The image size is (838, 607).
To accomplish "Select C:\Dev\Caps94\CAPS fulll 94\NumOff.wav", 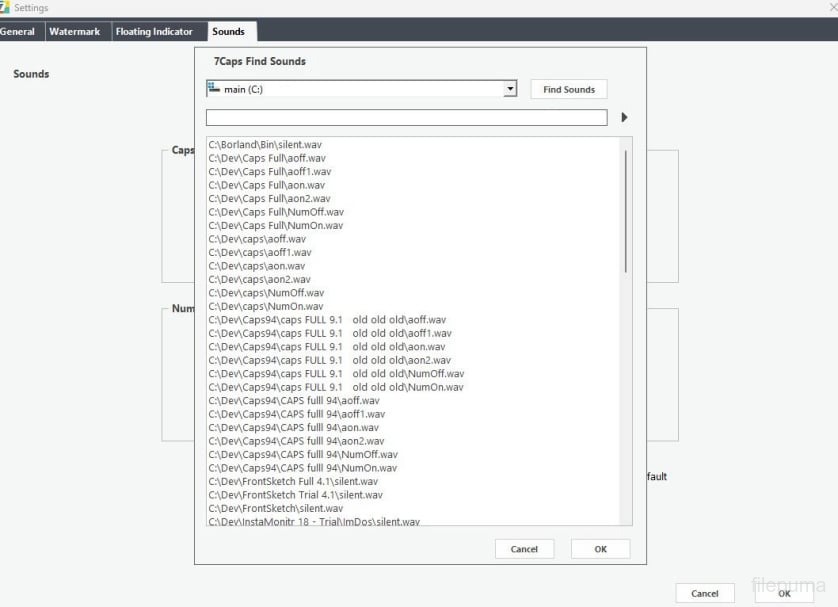I will [303, 455].
